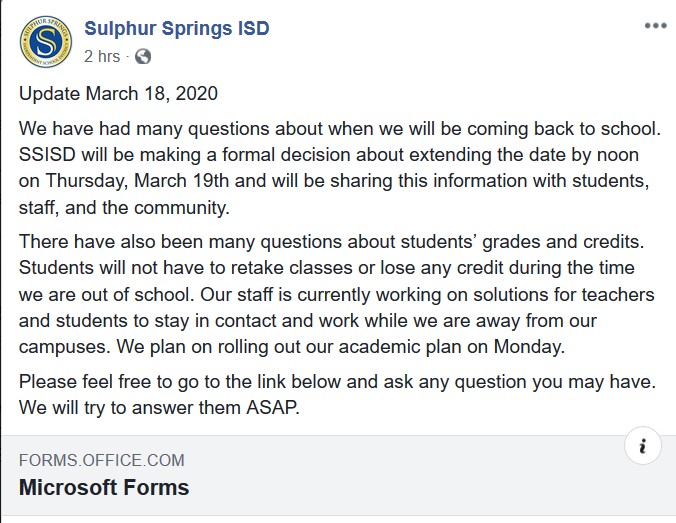Open the Microsoft Forms link title
This screenshot has width=676, height=523.
click(104, 488)
